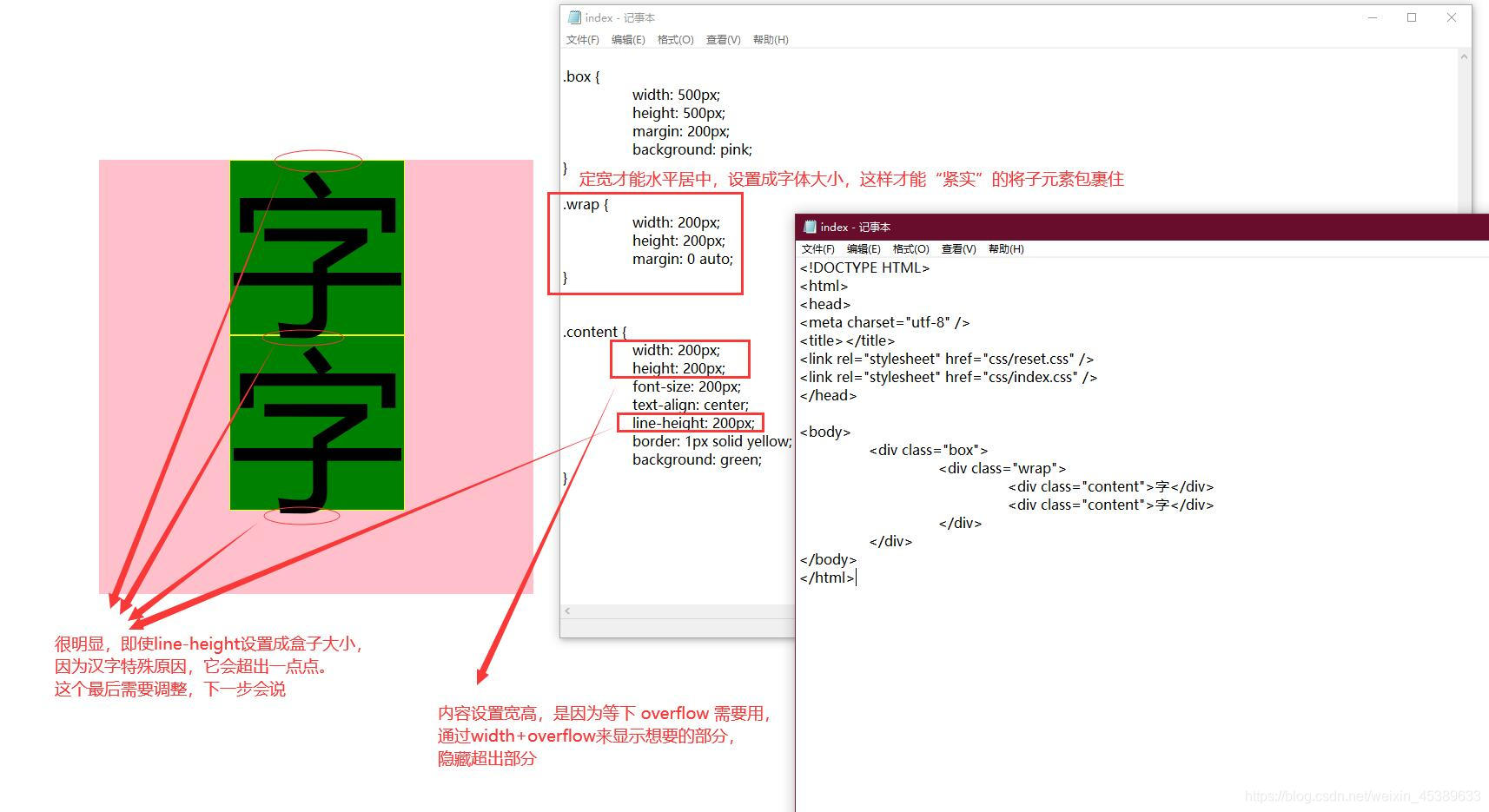Screen dimensions: 1489x812
Task: Click the lower green 字 content box
Action: click(317, 422)
